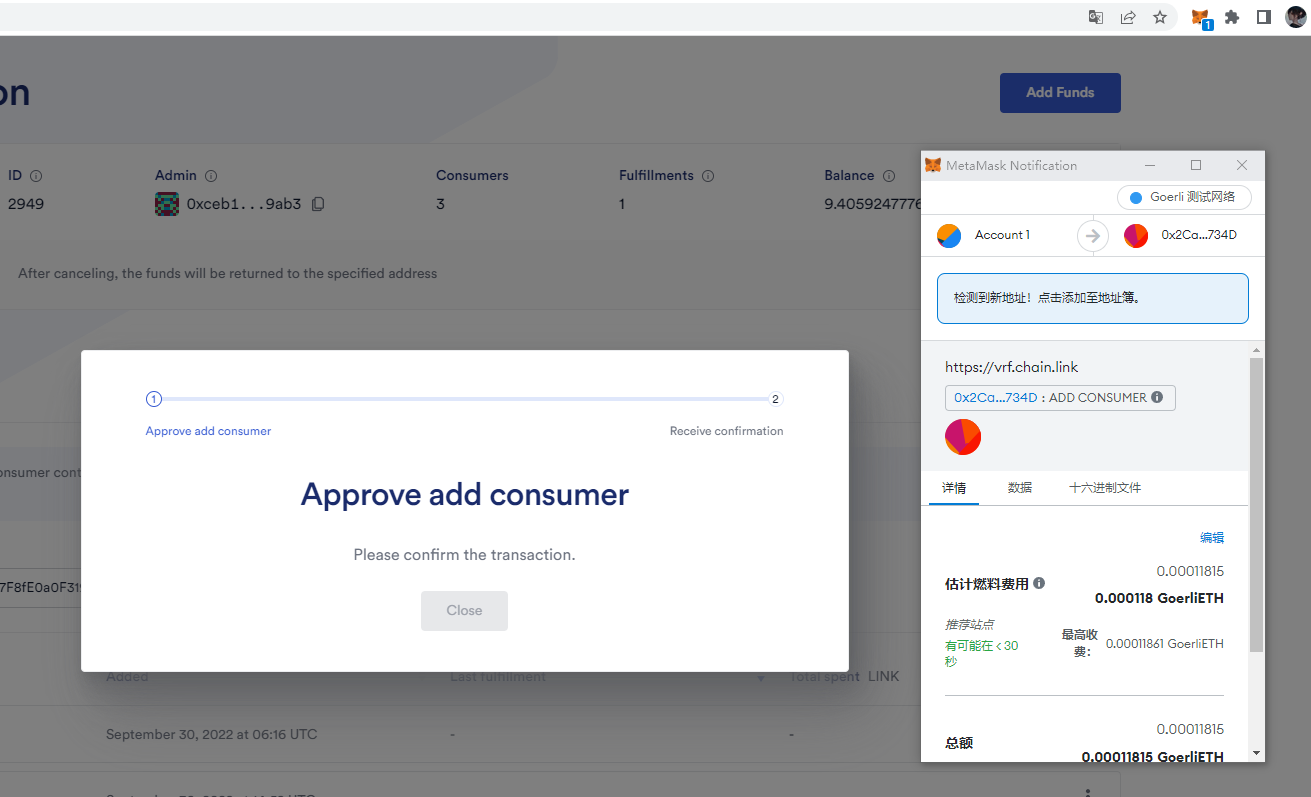Click the balance value 9.4059247776
This screenshot has height=797, width=1311.
click(x=873, y=204)
